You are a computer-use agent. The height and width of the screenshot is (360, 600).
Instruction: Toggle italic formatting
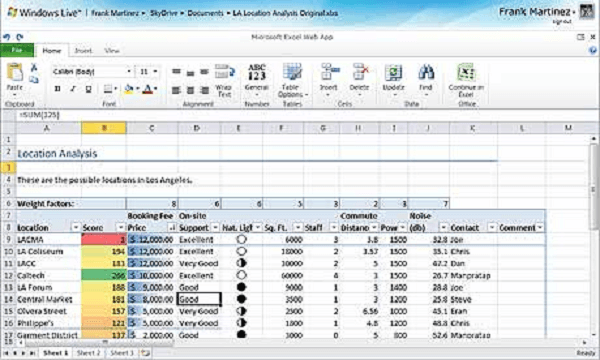point(73,89)
